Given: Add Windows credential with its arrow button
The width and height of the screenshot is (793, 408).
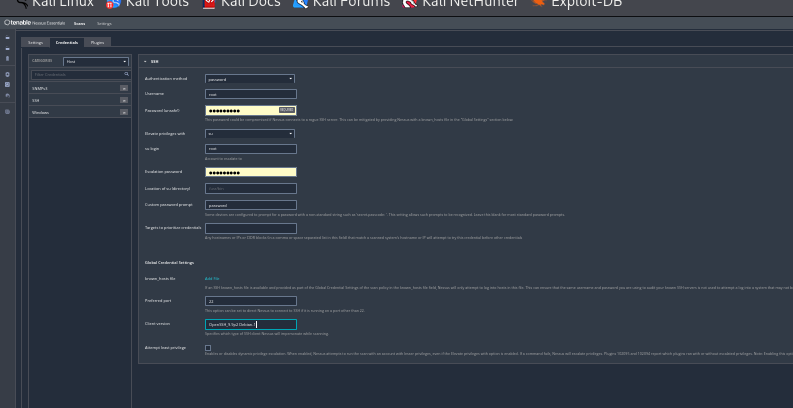Looking at the screenshot, I should click(x=123, y=112).
